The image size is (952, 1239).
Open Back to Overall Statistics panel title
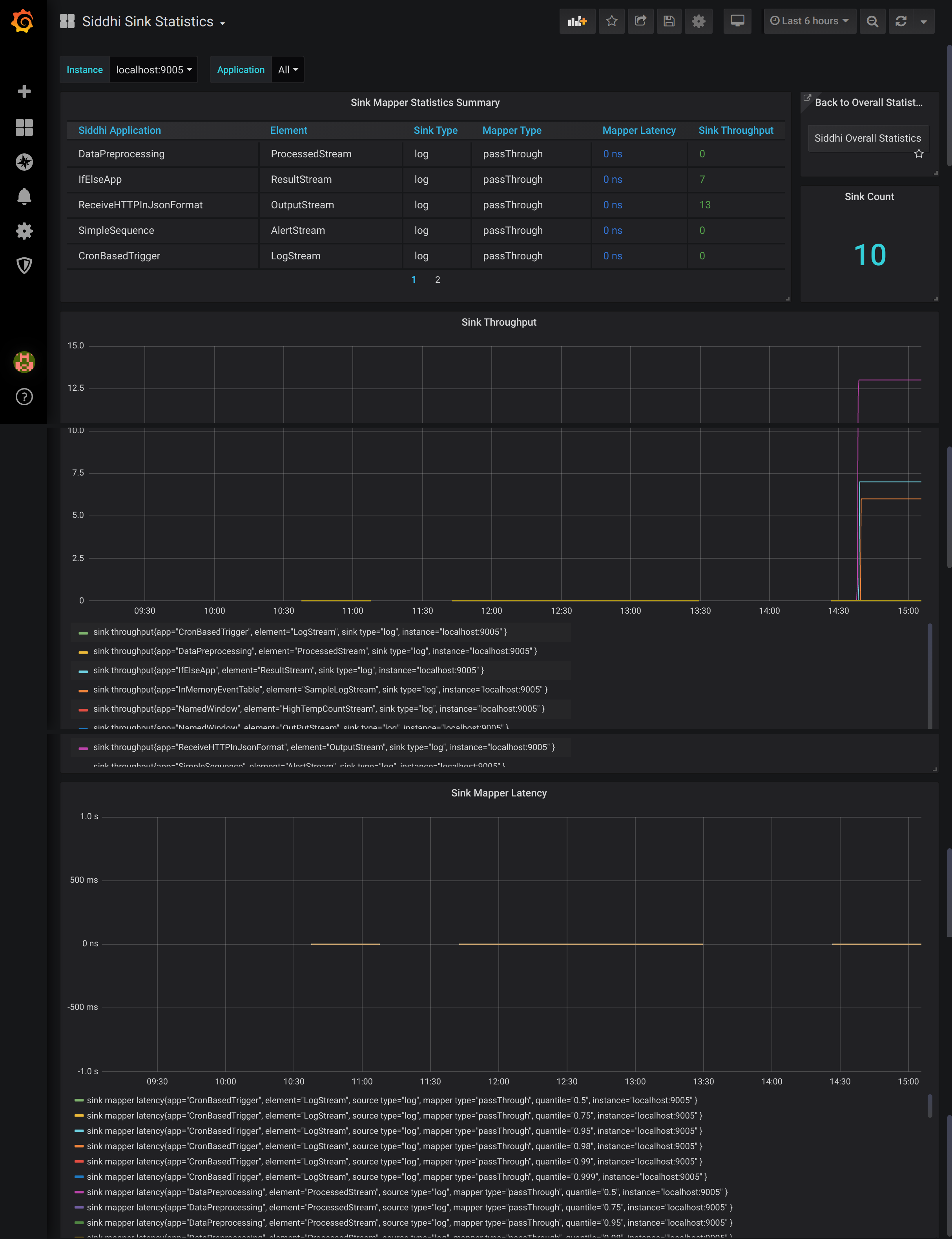coord(868,102)
